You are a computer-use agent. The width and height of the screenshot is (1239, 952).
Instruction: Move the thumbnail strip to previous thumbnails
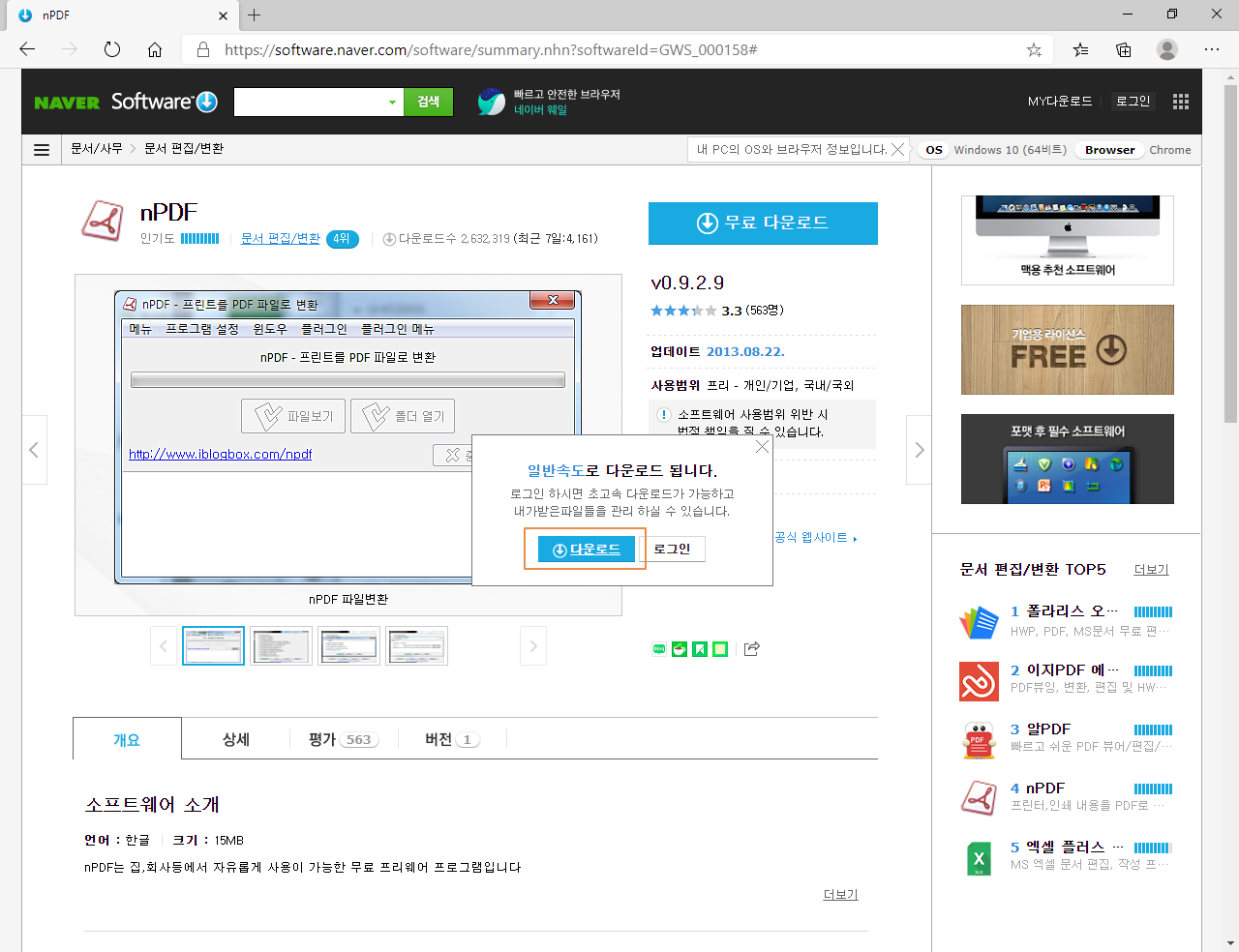[x=164, y=646]
